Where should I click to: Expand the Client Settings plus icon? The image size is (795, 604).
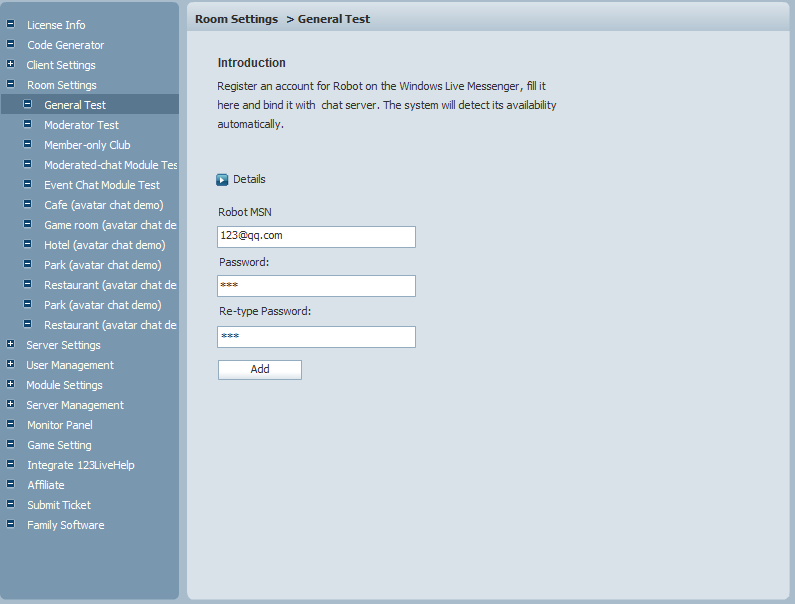click(x=10, y=64)
